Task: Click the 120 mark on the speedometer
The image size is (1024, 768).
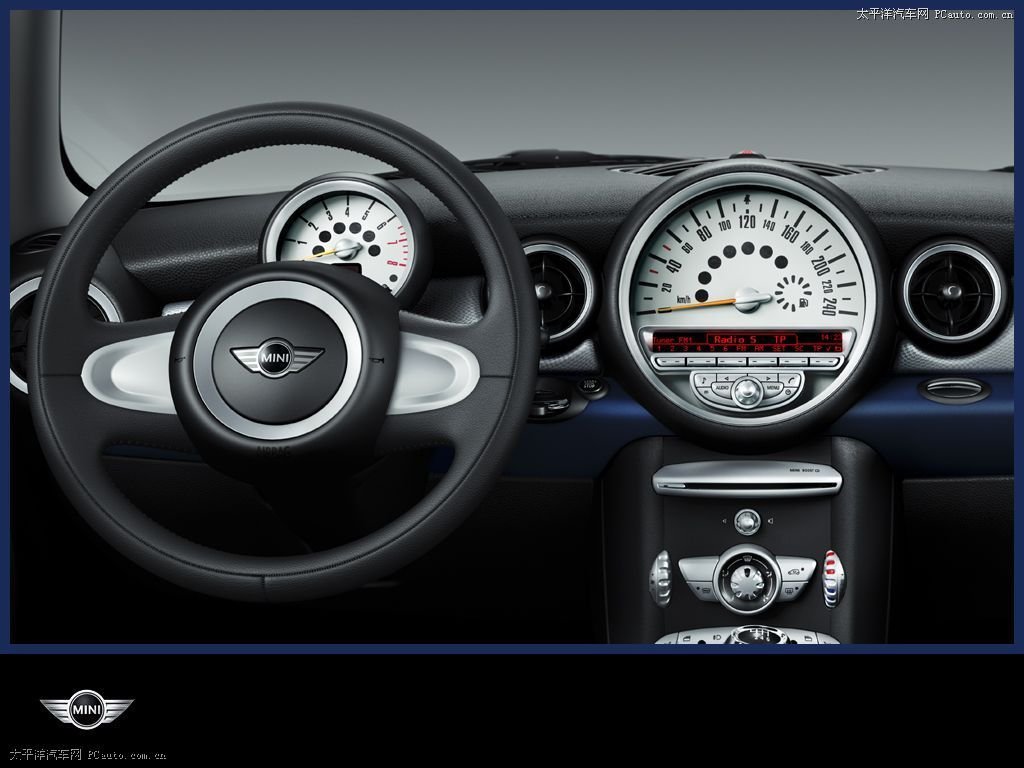Action: coord(747,221)
